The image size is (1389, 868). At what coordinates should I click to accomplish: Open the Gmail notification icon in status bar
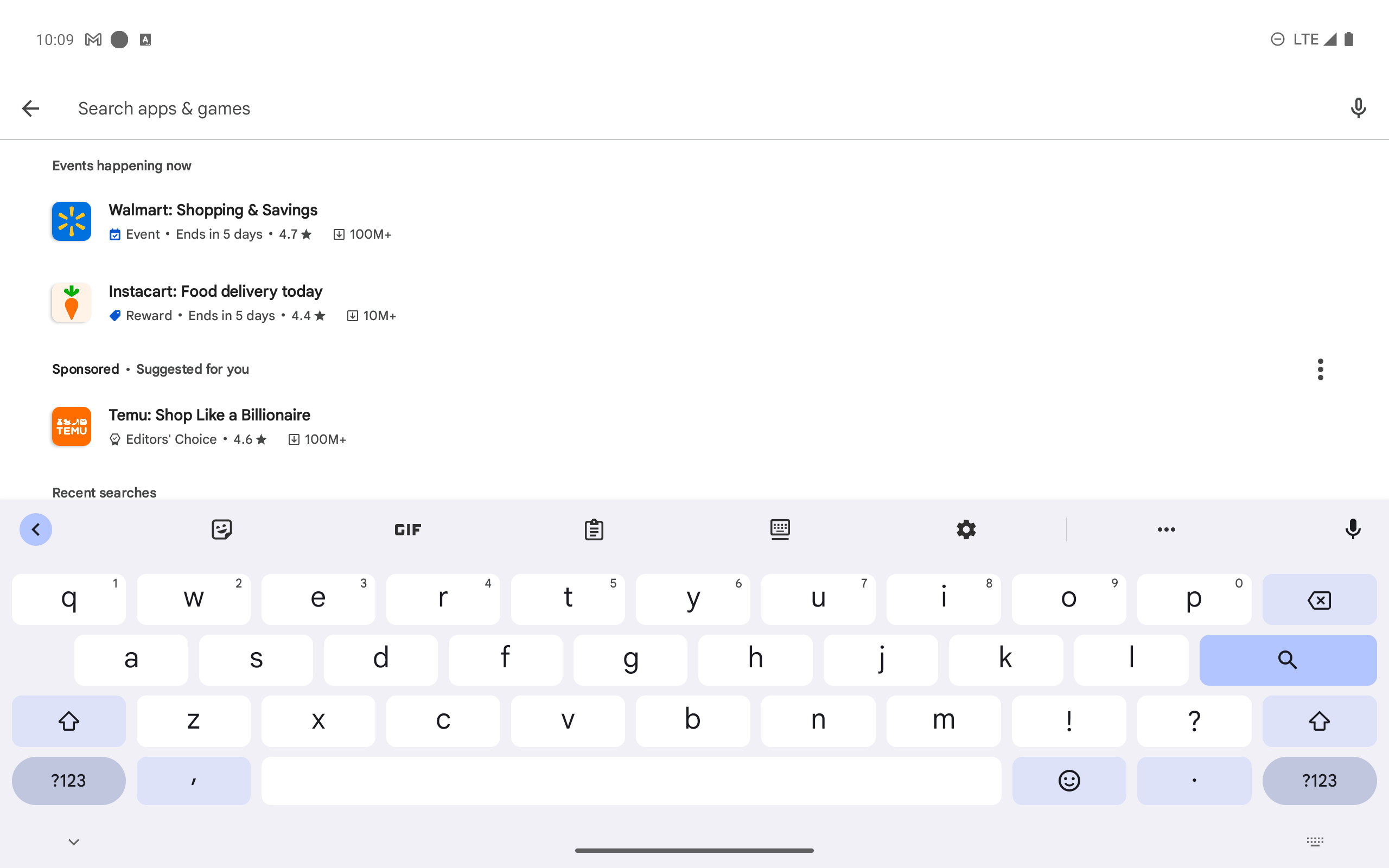tap(93, 40)
